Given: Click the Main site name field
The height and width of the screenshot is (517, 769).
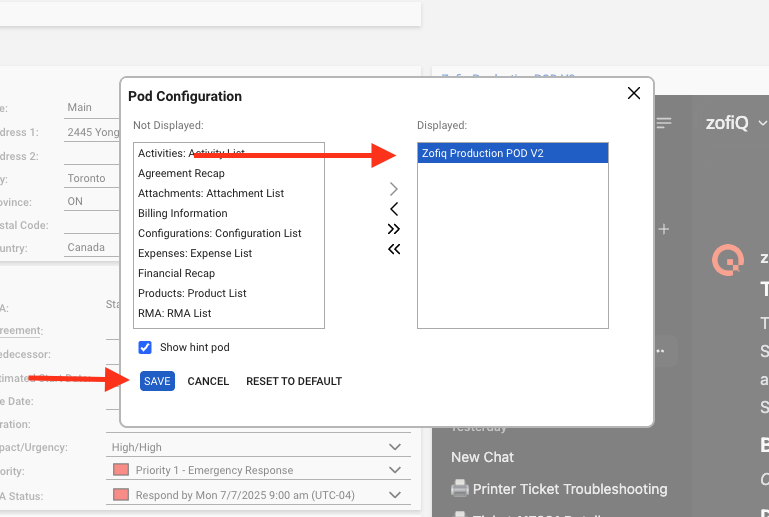Looking at the screenshot, I should [x=92, y=107].
